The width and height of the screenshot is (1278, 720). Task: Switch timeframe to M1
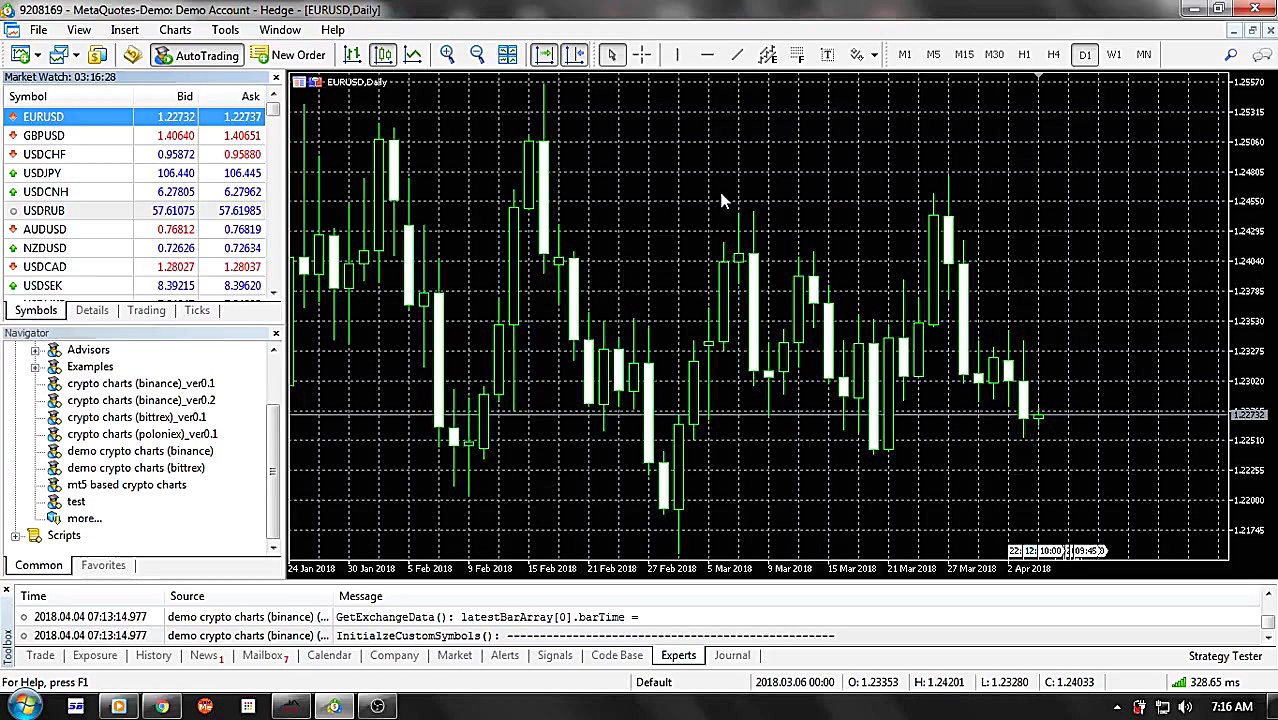904,55
